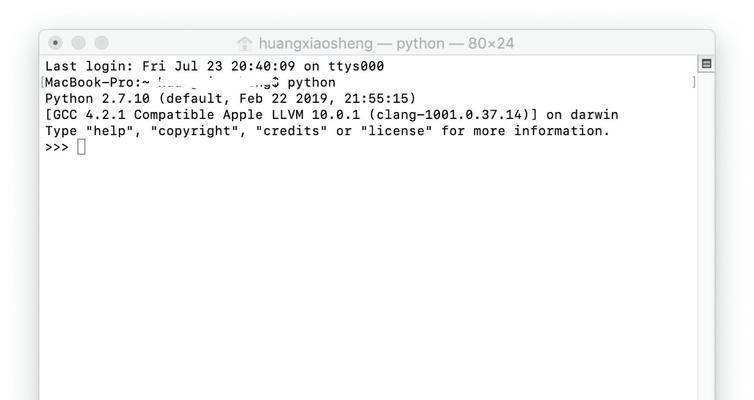Click the right bracket mark ending the prompt line

[x=694, y=82]
